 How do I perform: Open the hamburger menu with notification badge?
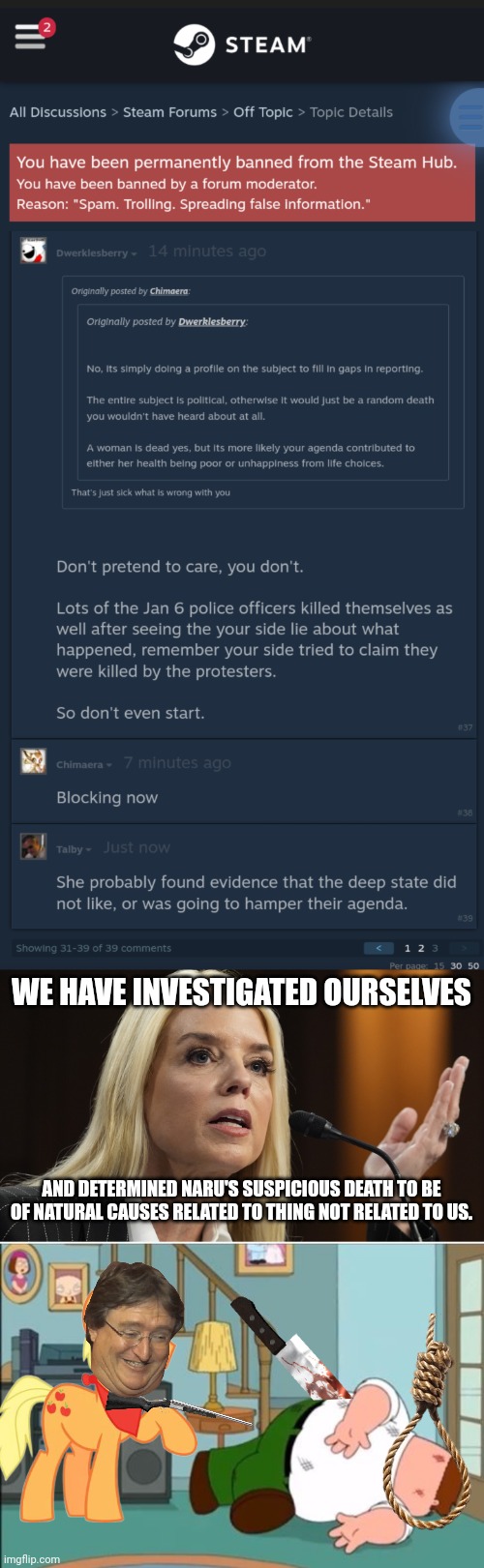point(31,37)
